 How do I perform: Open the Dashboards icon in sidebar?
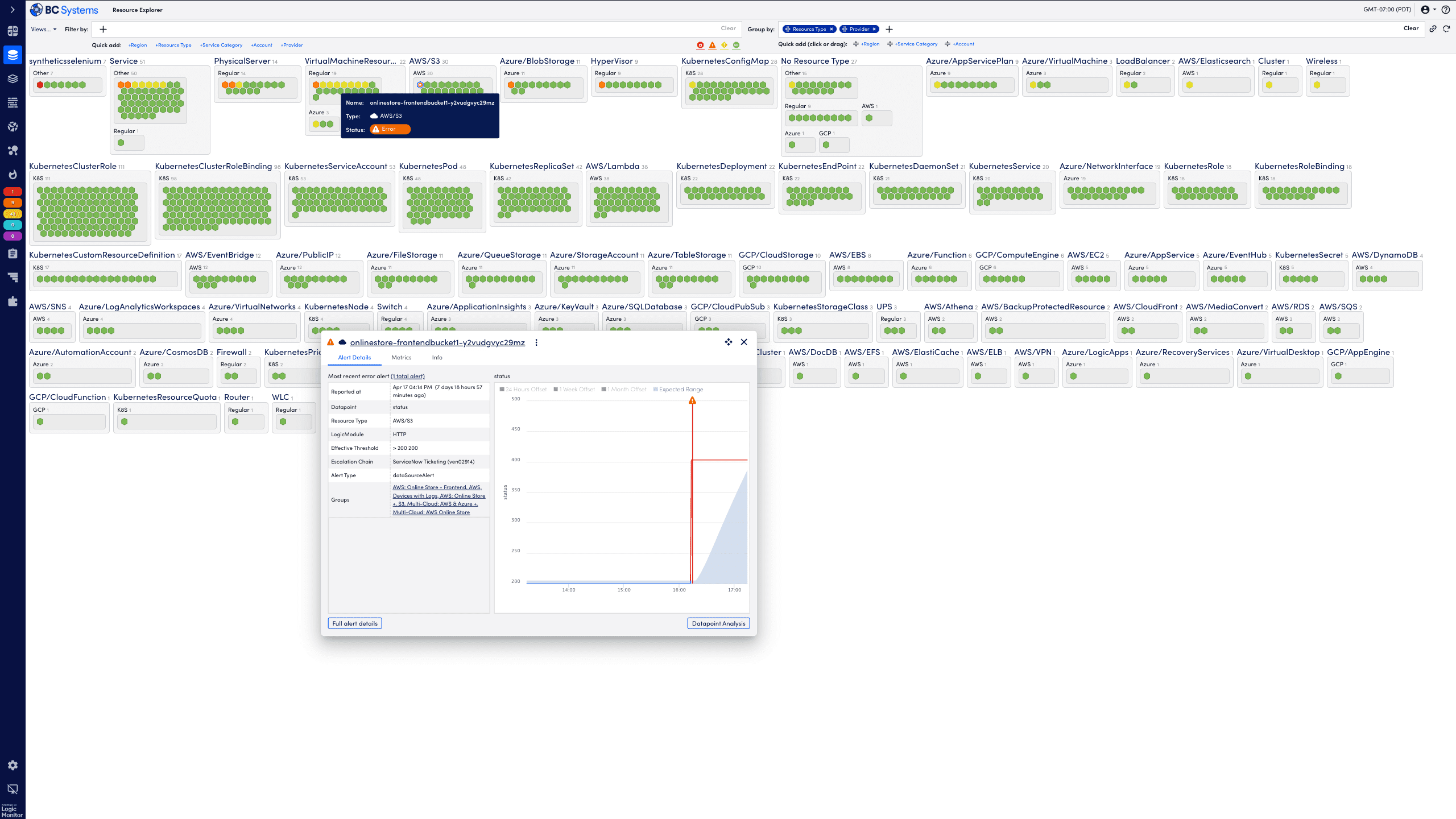(x=13, y=31)
